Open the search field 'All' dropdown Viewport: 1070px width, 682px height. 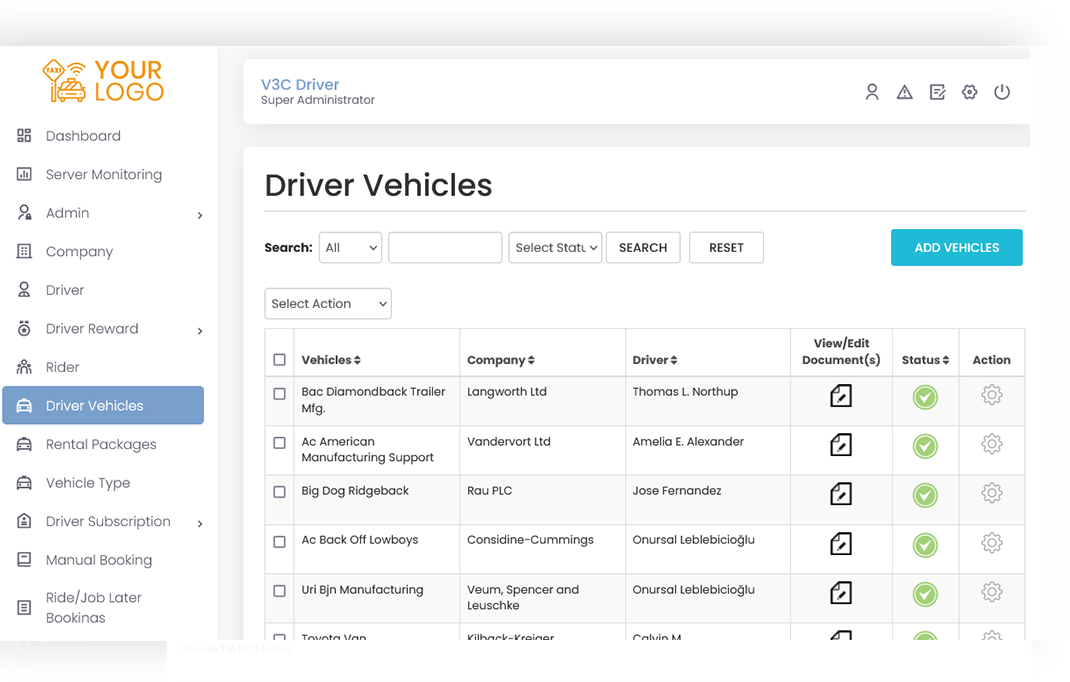click(350, 248)
